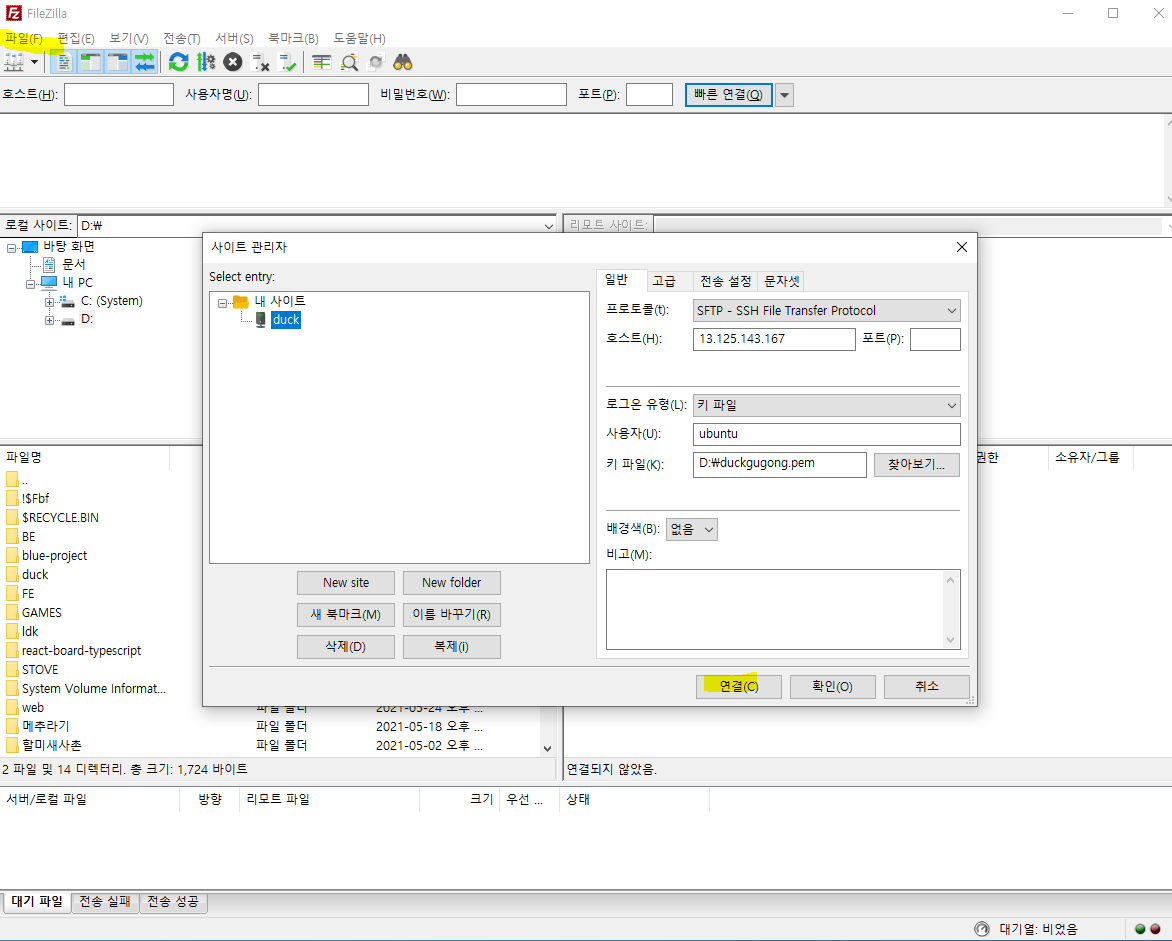
Task: Select the 문서 tree item
Action: [73, 265]
